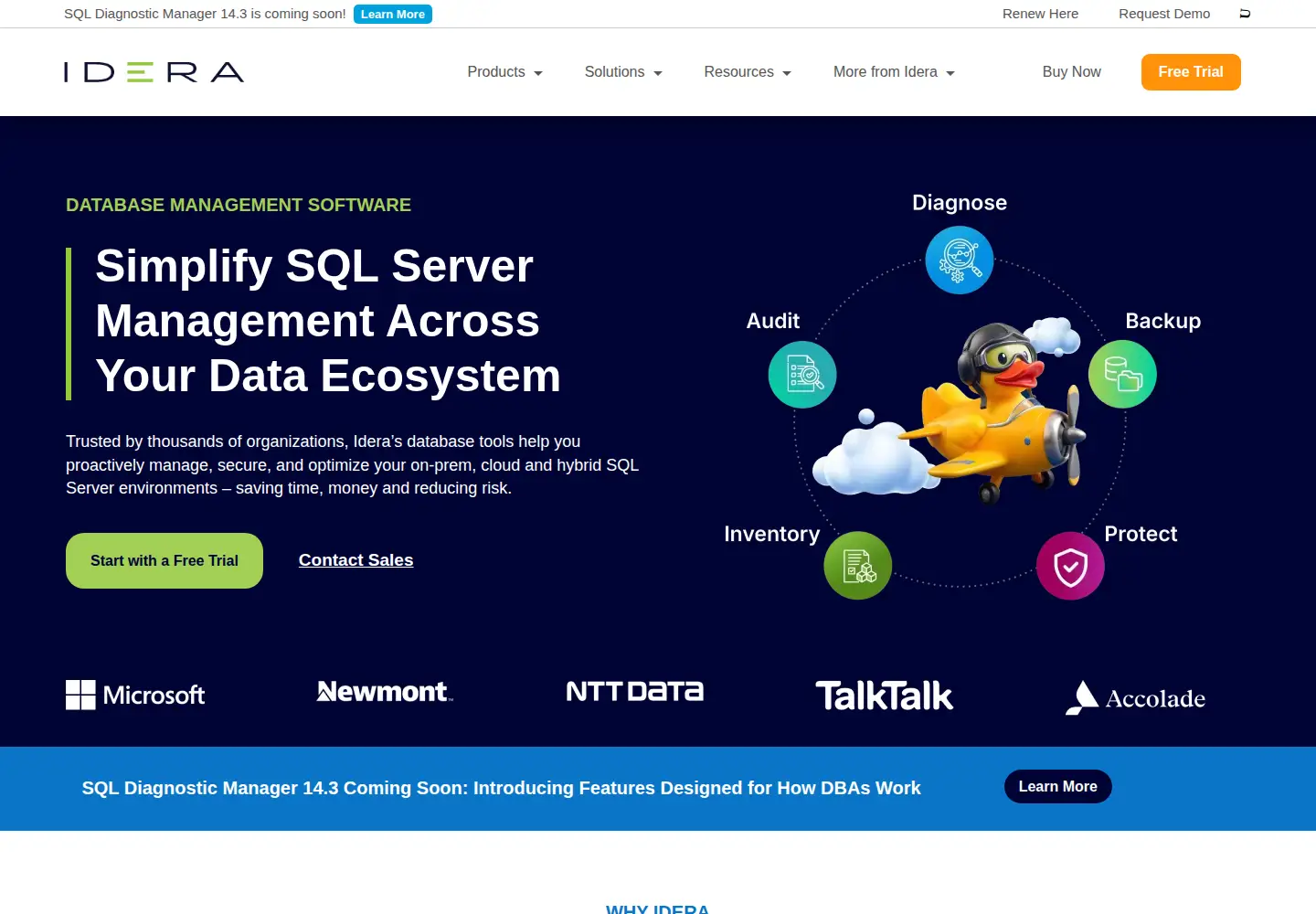Click the Audit circular icon
1316x914 pixels.
pyautogui.click(x=802, y=375)
